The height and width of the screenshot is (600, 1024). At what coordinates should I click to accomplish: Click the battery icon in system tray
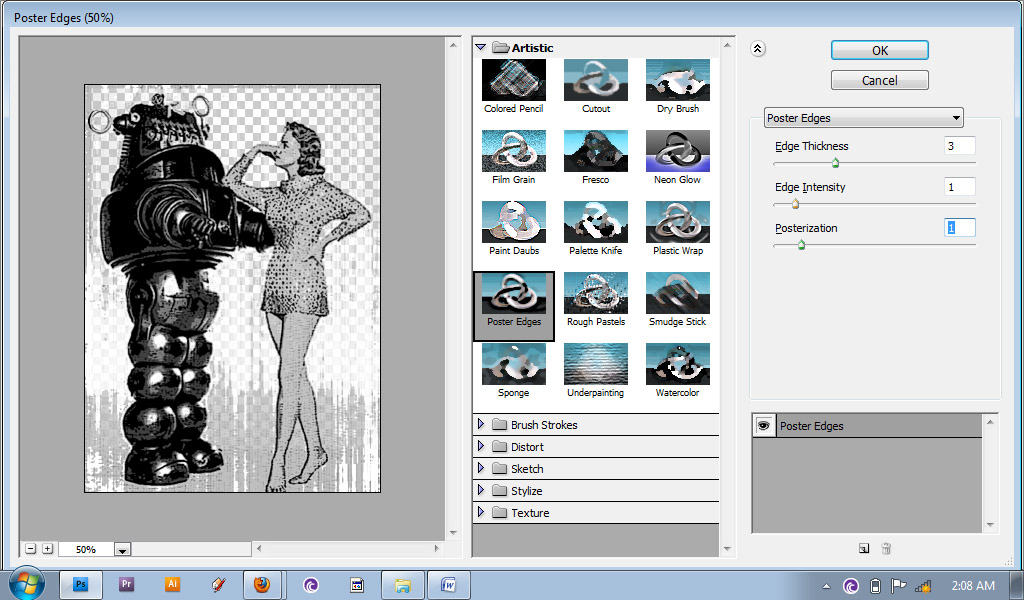point(876,586)
